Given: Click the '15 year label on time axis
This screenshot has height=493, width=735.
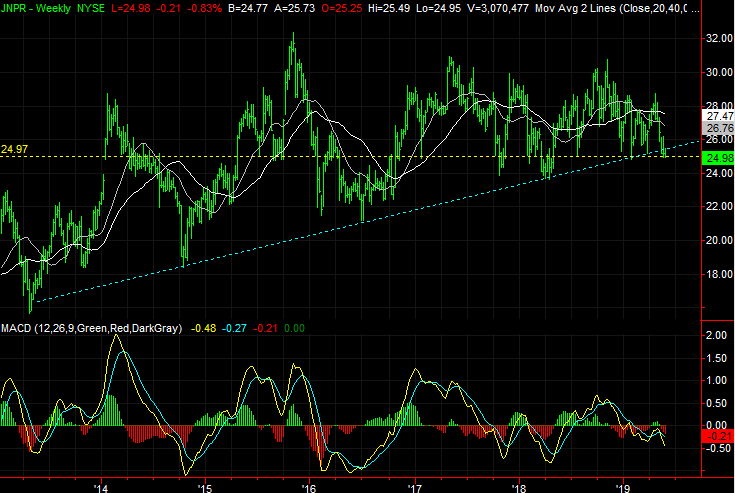Looking at the screenshot, I should (204, 488).
